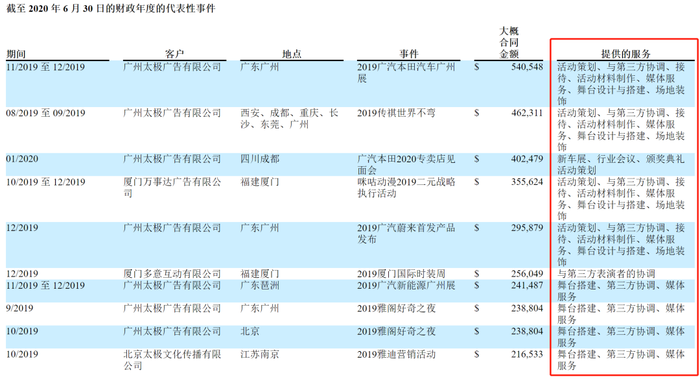700x379 pixels.
Task: Click the 四川成都 location cell
Action: [260, 159]
